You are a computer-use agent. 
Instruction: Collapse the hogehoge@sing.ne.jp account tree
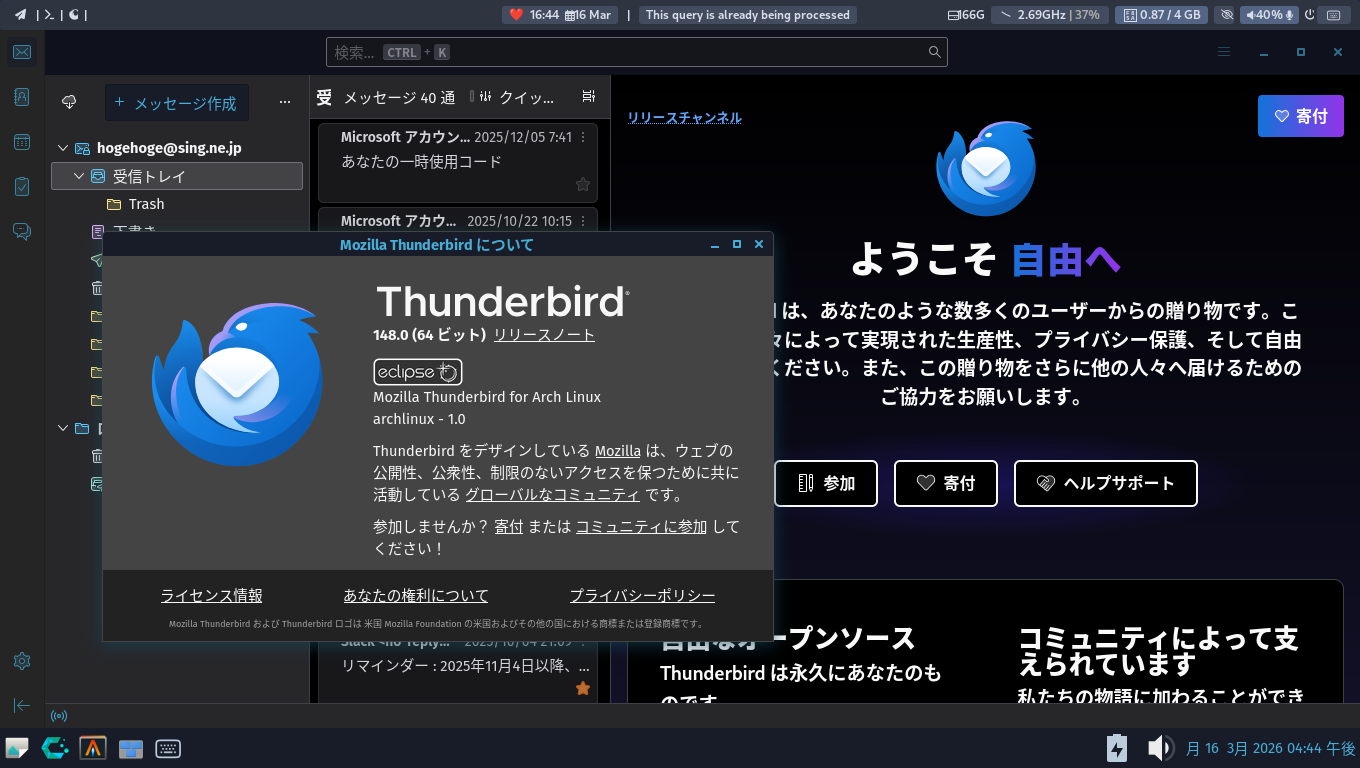click(63, 148)
